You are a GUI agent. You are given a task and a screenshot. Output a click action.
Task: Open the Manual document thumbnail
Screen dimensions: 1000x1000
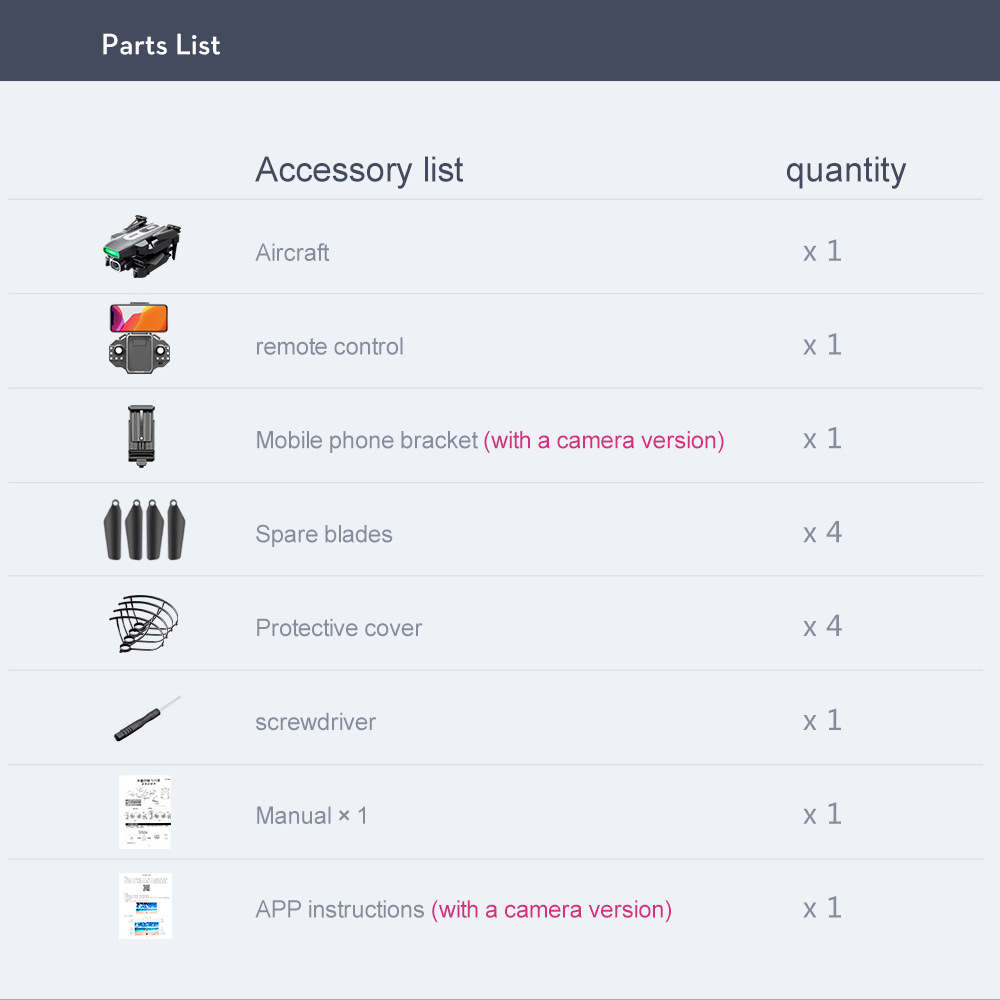(x=145, y=812)
